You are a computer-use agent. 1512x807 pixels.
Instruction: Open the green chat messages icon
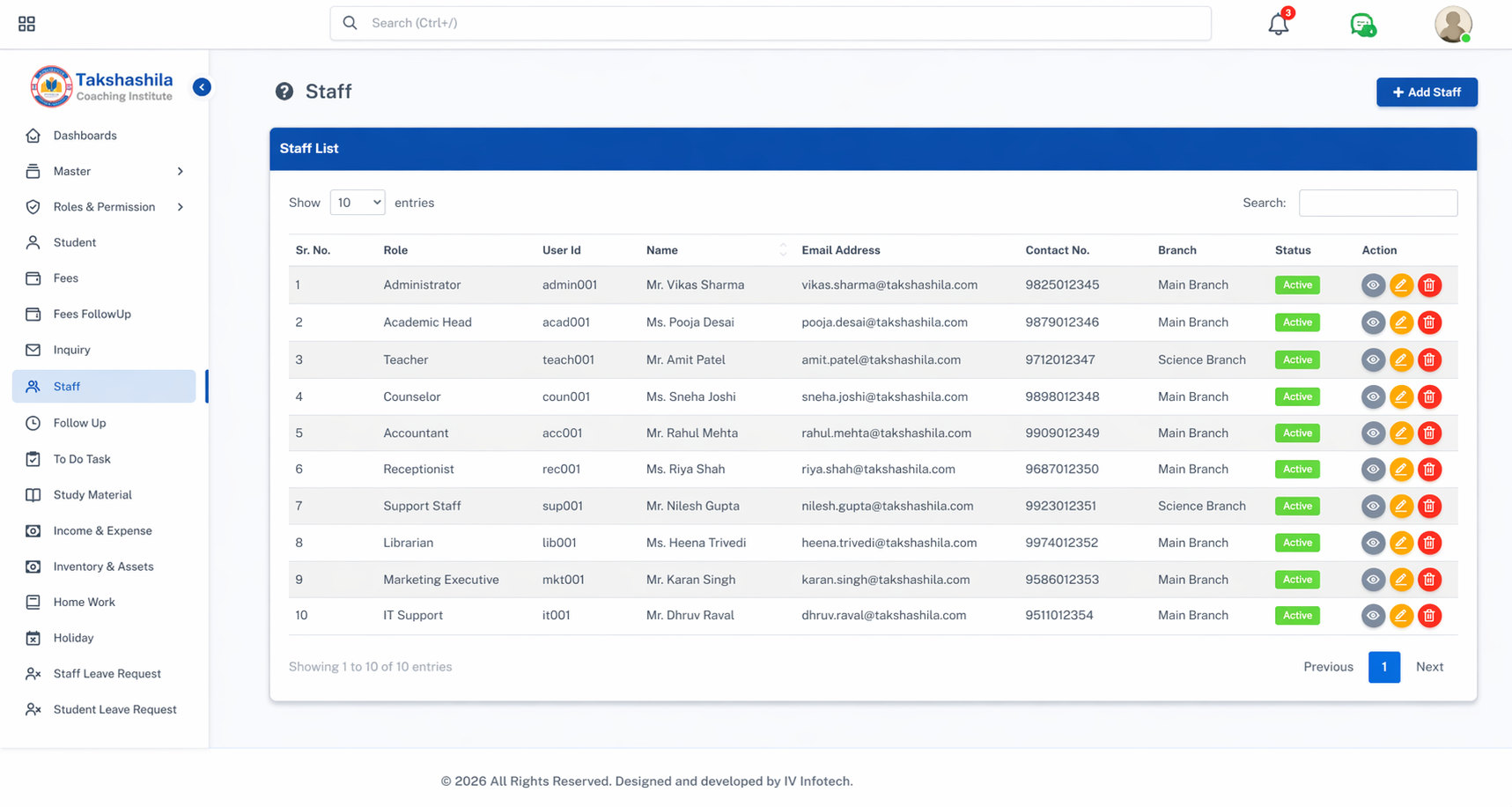pos(1362,25)
